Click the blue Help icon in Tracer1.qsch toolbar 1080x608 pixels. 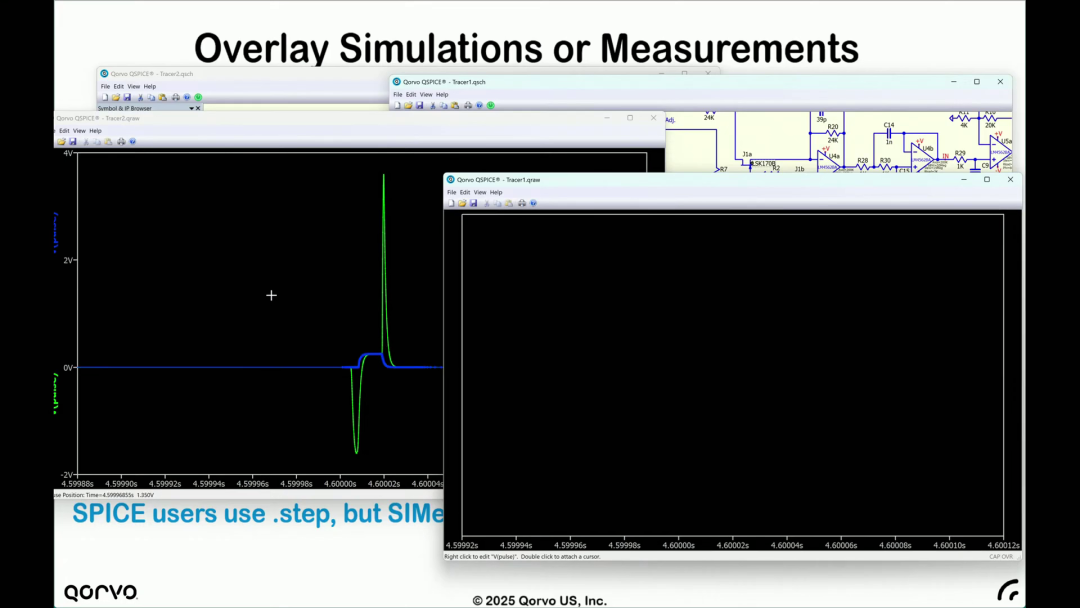[479, 106]
